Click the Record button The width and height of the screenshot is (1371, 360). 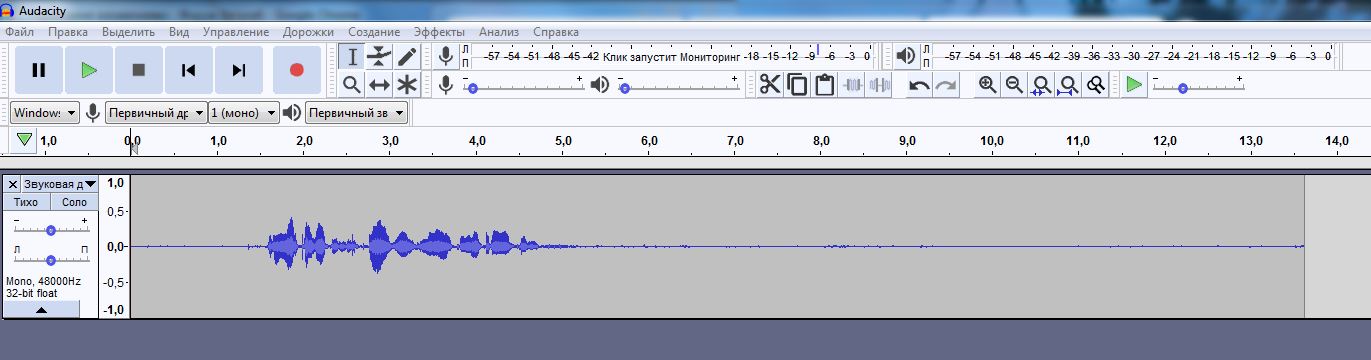pos(296,70)
